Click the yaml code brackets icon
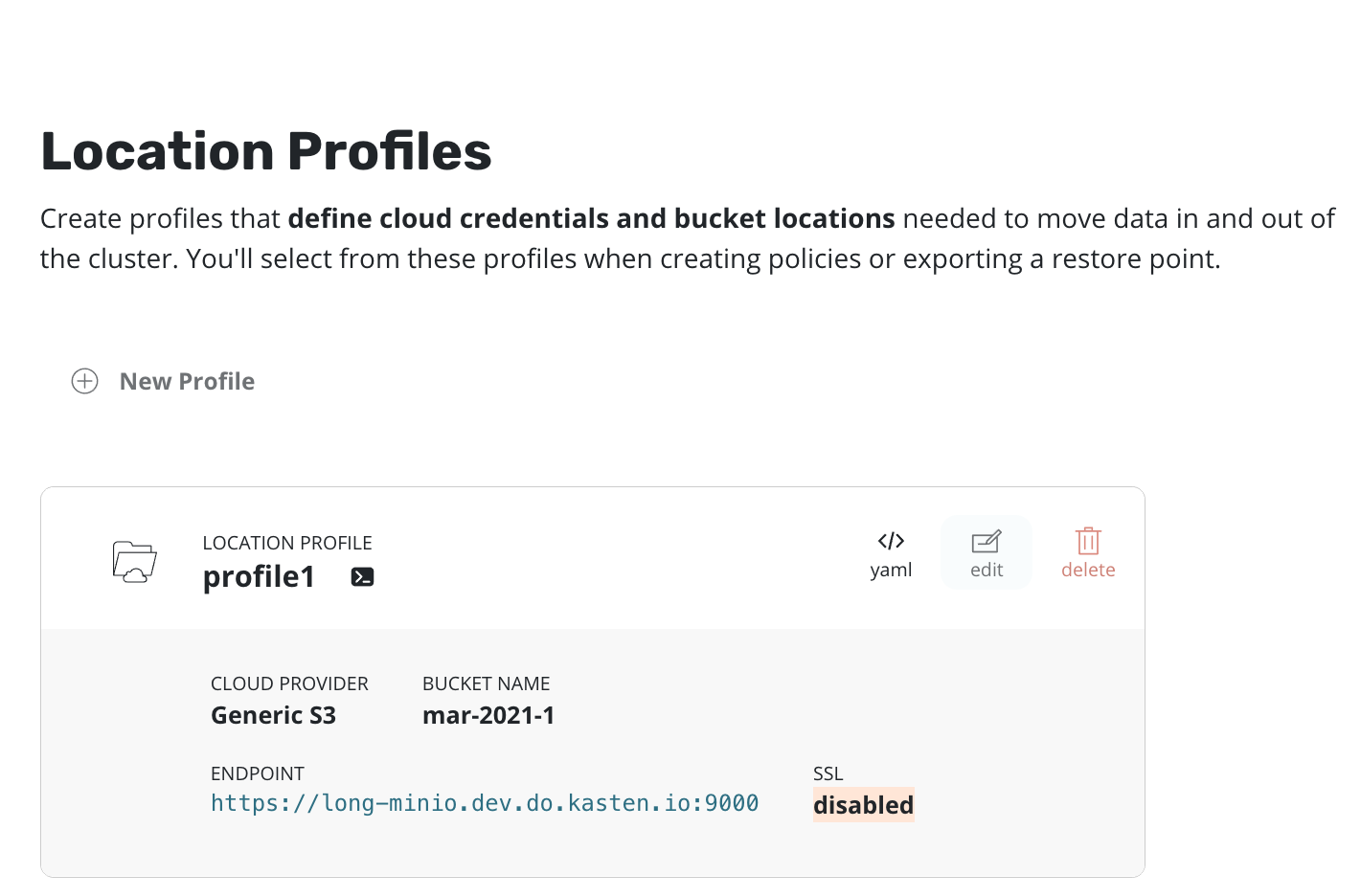The image size is (1361, 896). click(891, 541)
